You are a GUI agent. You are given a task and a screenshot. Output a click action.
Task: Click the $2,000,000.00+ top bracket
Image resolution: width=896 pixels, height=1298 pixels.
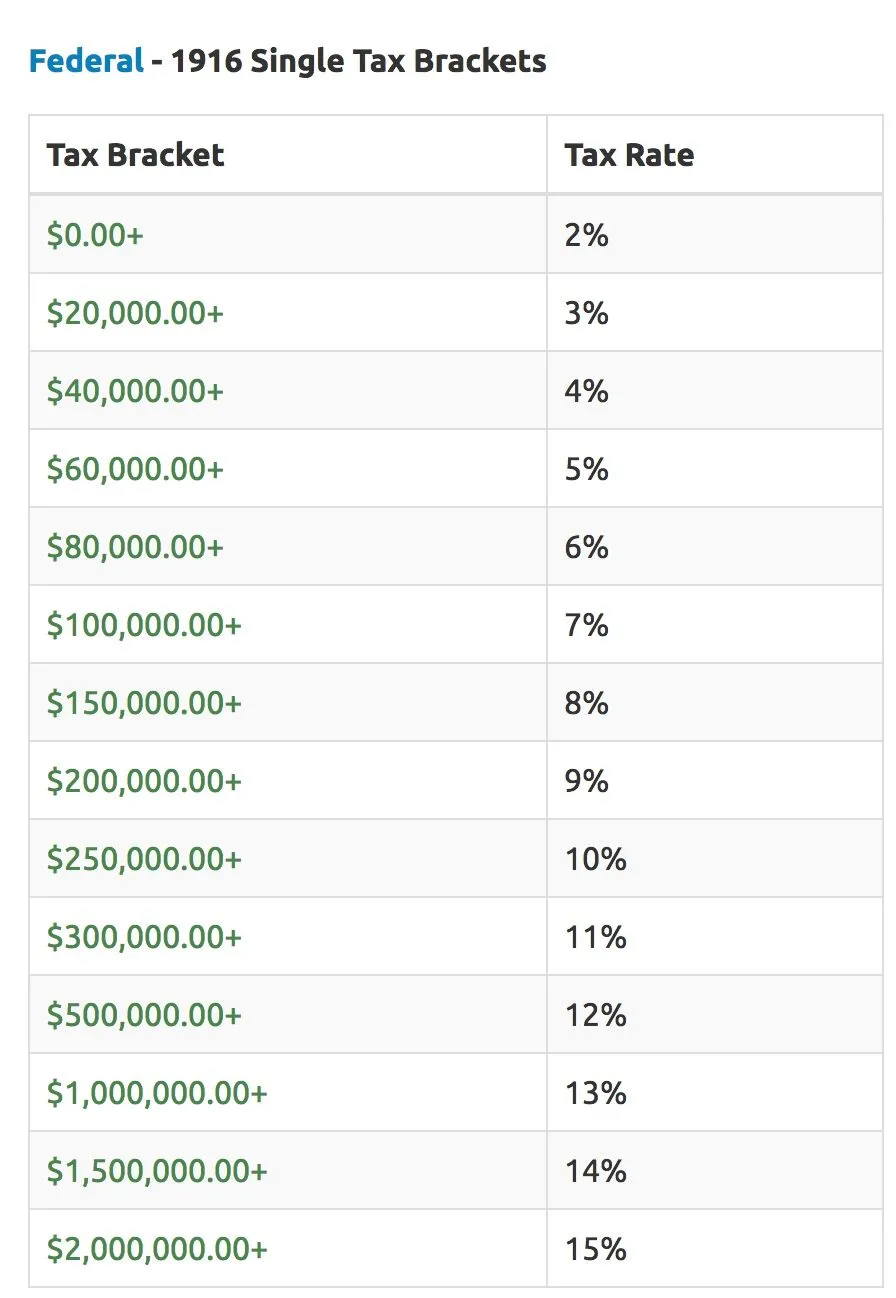point(157,1249)
